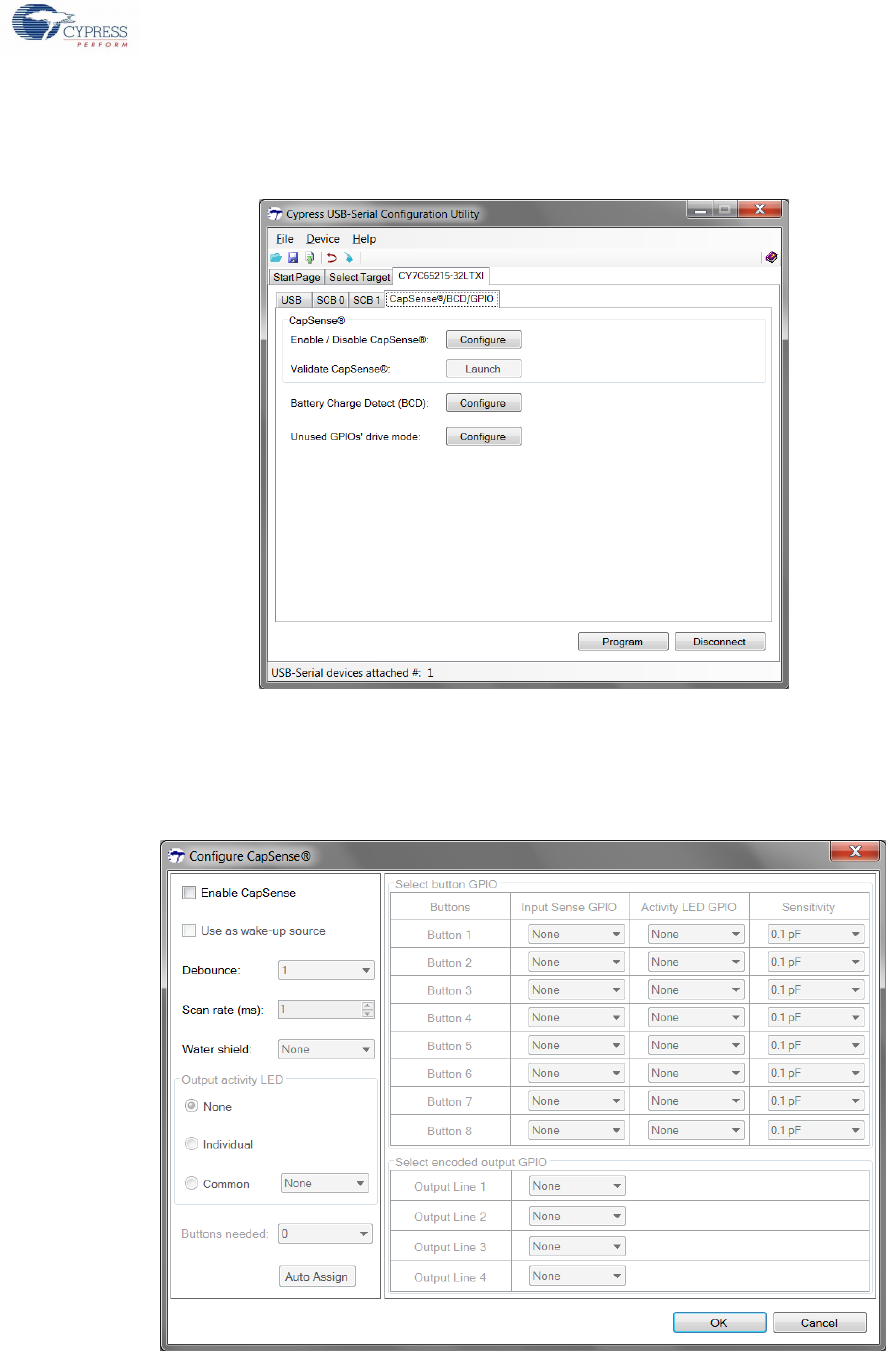
Task: Click Launch next to Validate CapSense
Action: pos(483,369)
